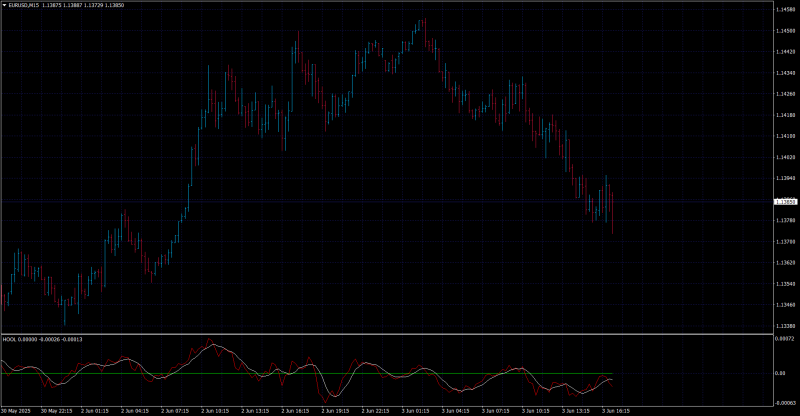Click the divider between chart and indicator pane
Screen dimensions: 800x416
(x=387, y=334)
